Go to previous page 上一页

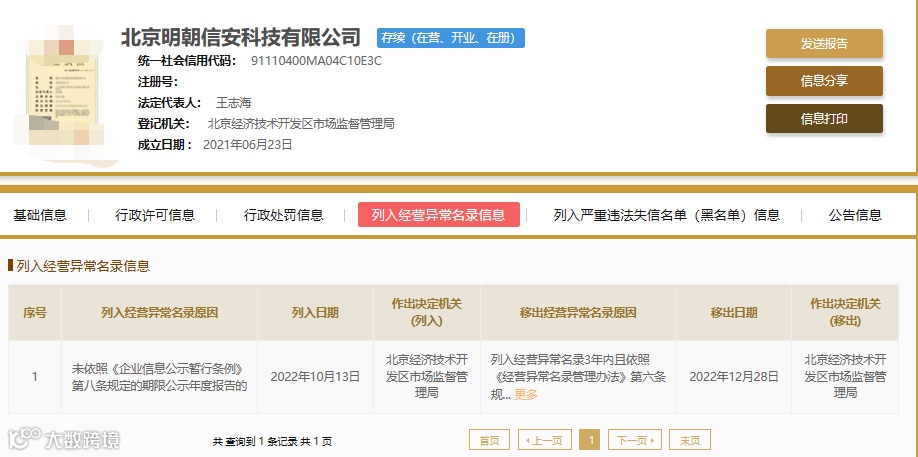(x=544, y=440)
